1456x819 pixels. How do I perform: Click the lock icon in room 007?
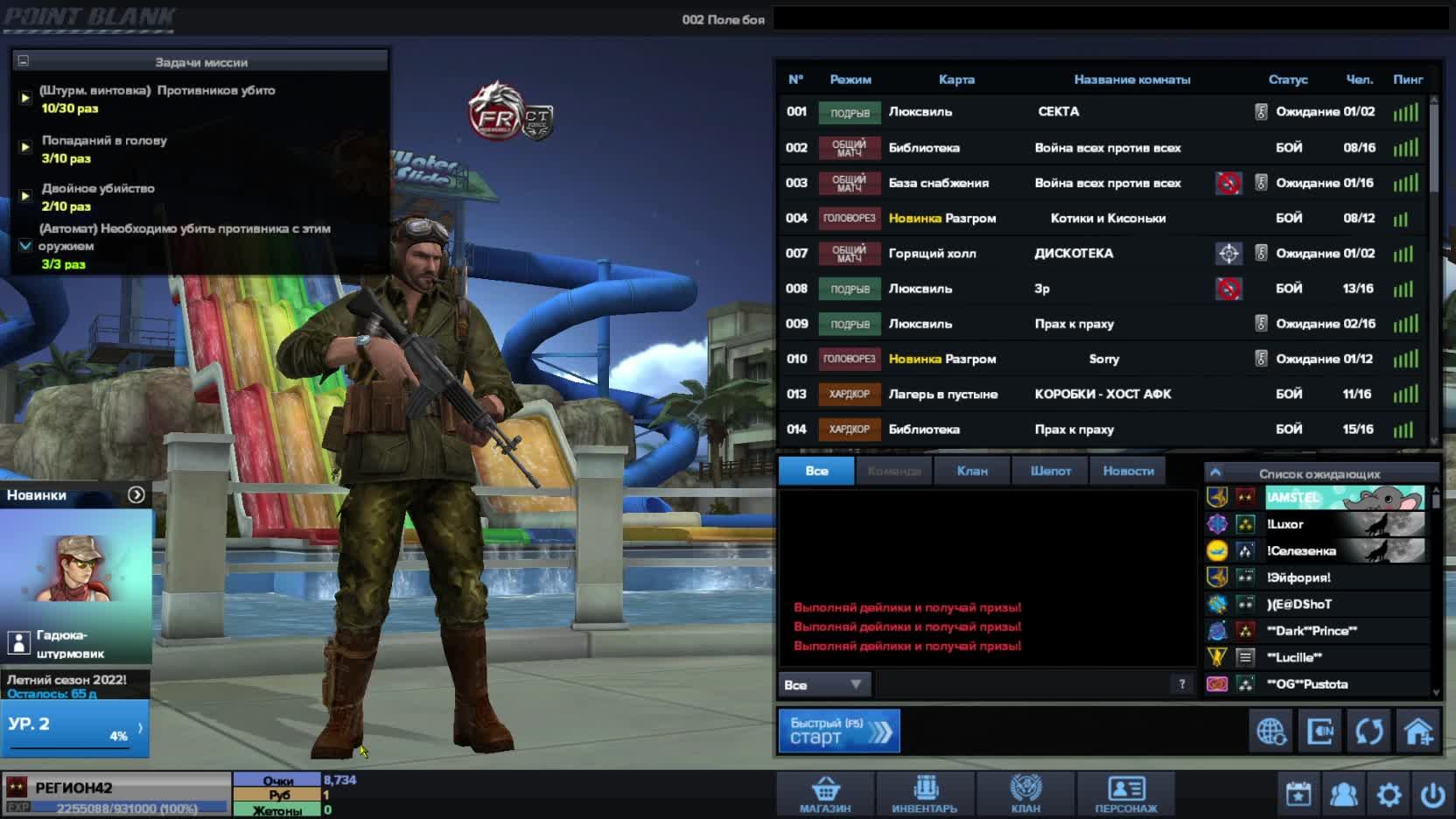[1261, 254]
